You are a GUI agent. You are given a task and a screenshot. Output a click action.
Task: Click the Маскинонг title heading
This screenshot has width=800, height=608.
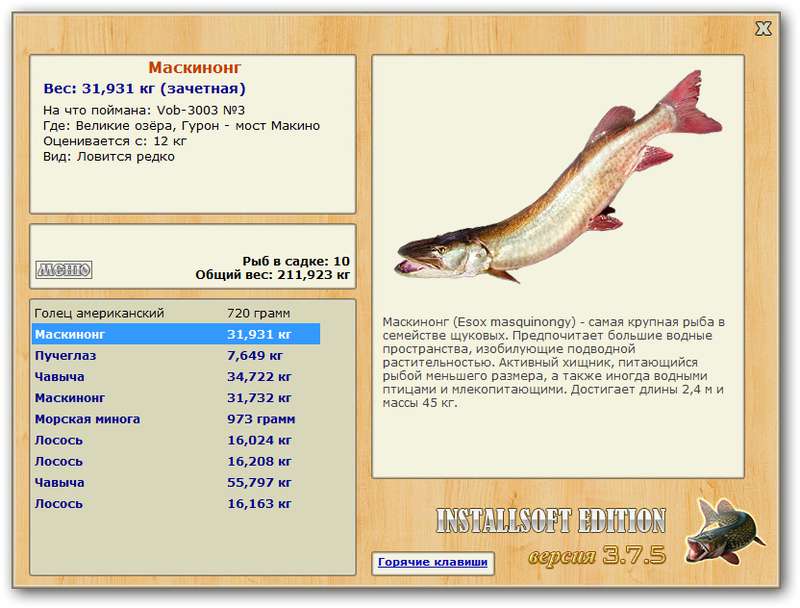pos(194,67)
